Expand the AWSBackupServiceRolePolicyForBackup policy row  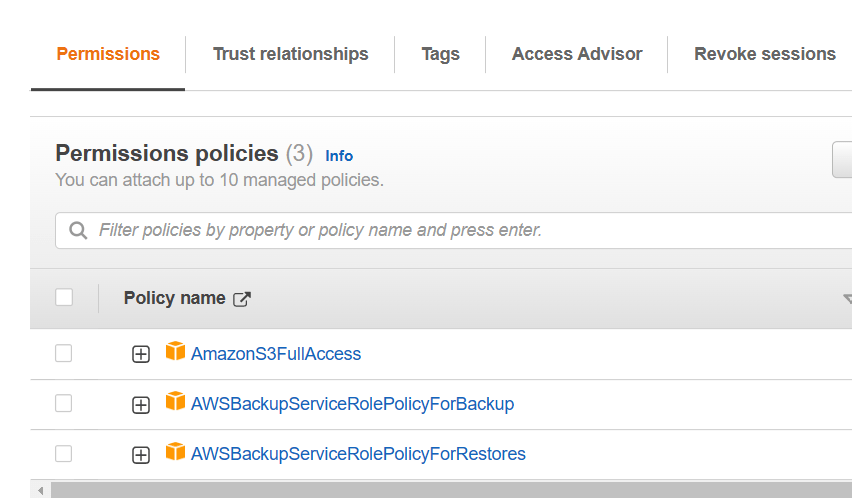click(141, 405)
